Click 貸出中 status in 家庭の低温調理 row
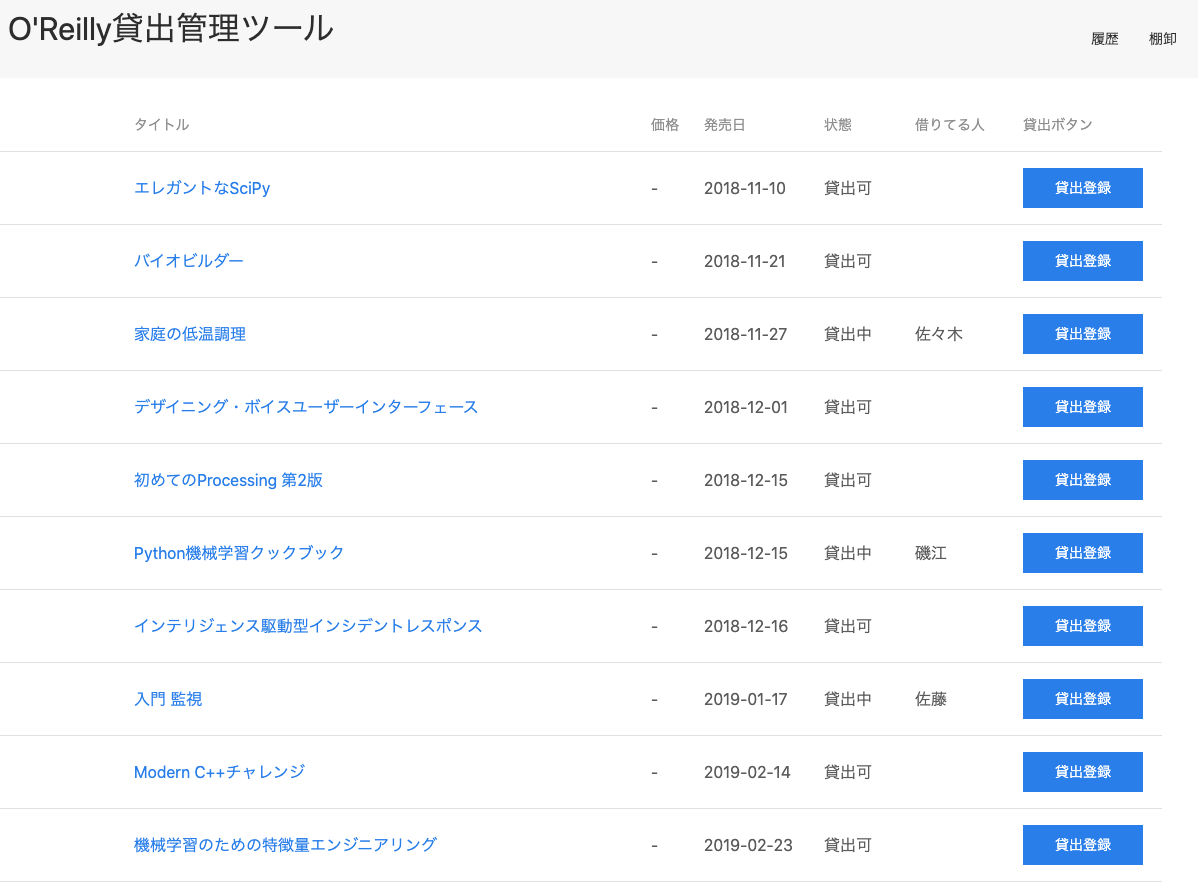 coord(847,334)
